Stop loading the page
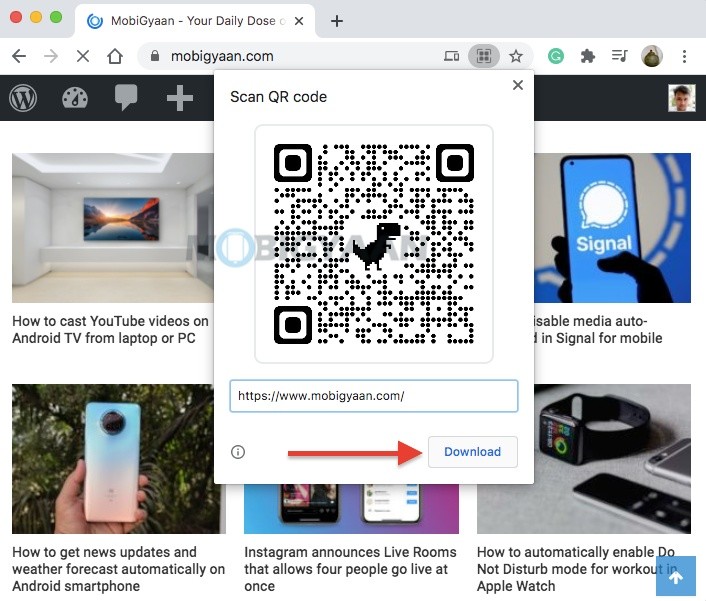Viewport: 706px width, 601px height. pos(83,56)
